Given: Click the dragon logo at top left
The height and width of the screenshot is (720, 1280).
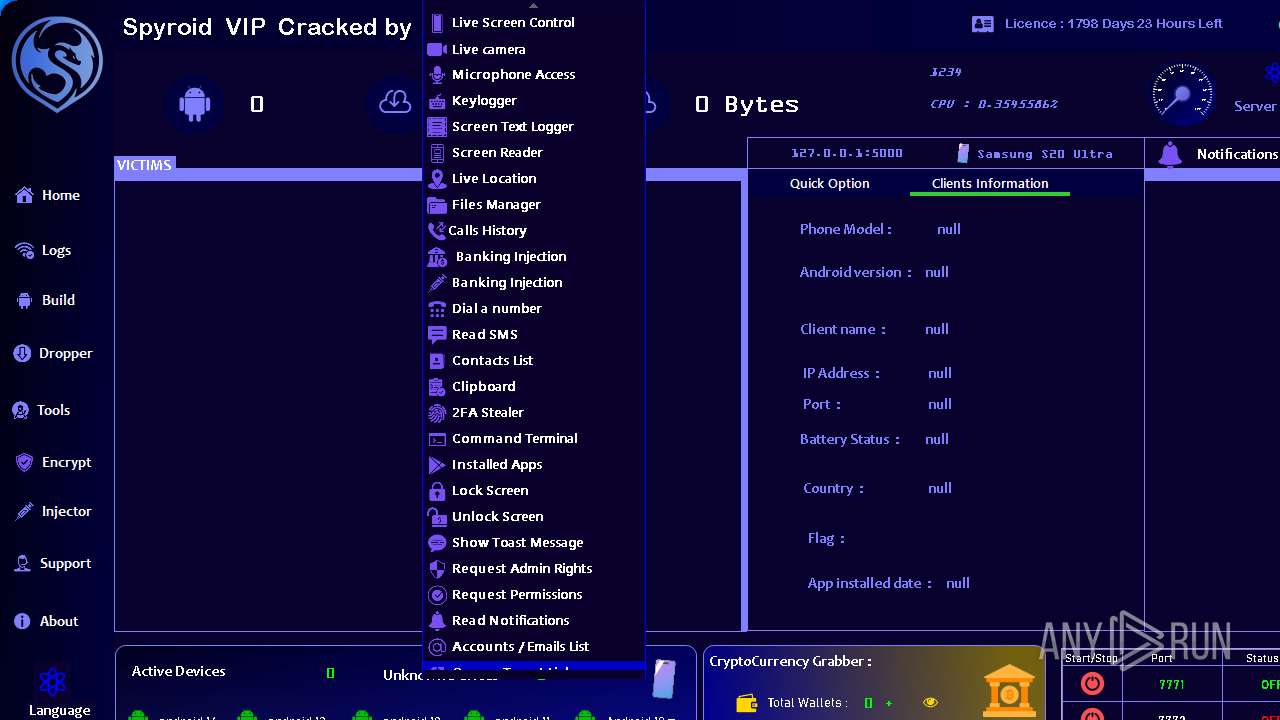Looking at the screenshot, I should click(x=57, y=63).
